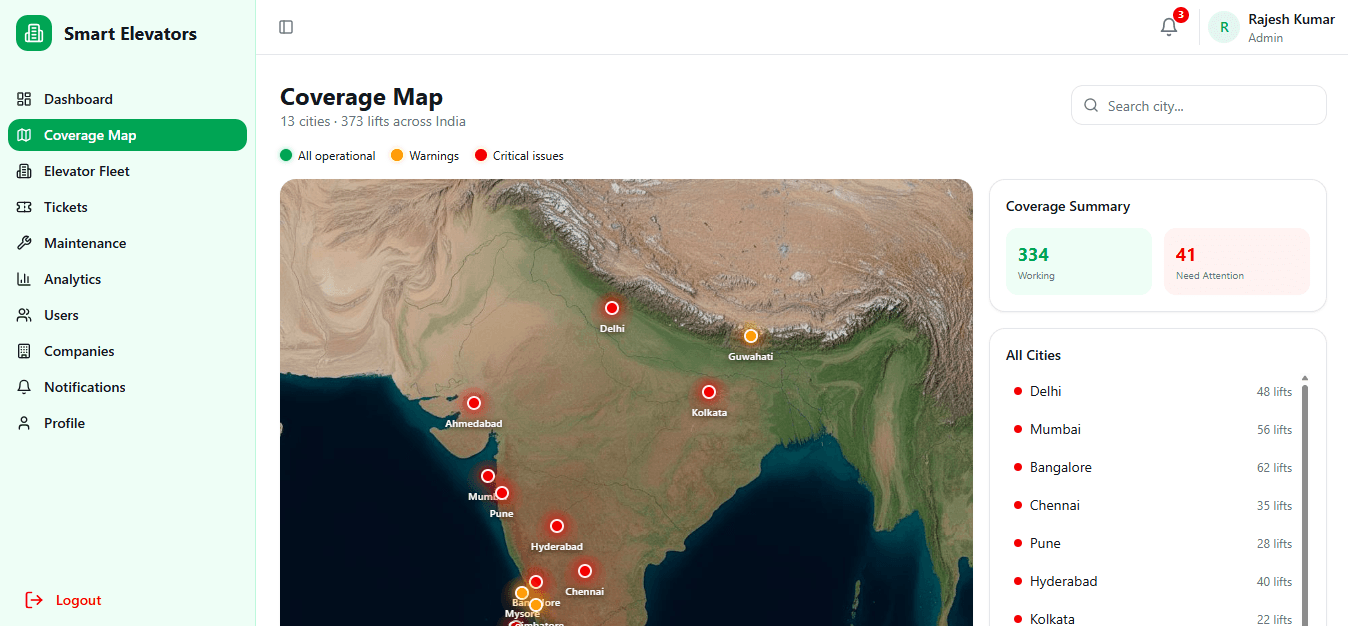Viewport: 1348px width, 626px height.
Task: Select Bangalore row with 62 lifts
Action: [x=1153, y=467]
